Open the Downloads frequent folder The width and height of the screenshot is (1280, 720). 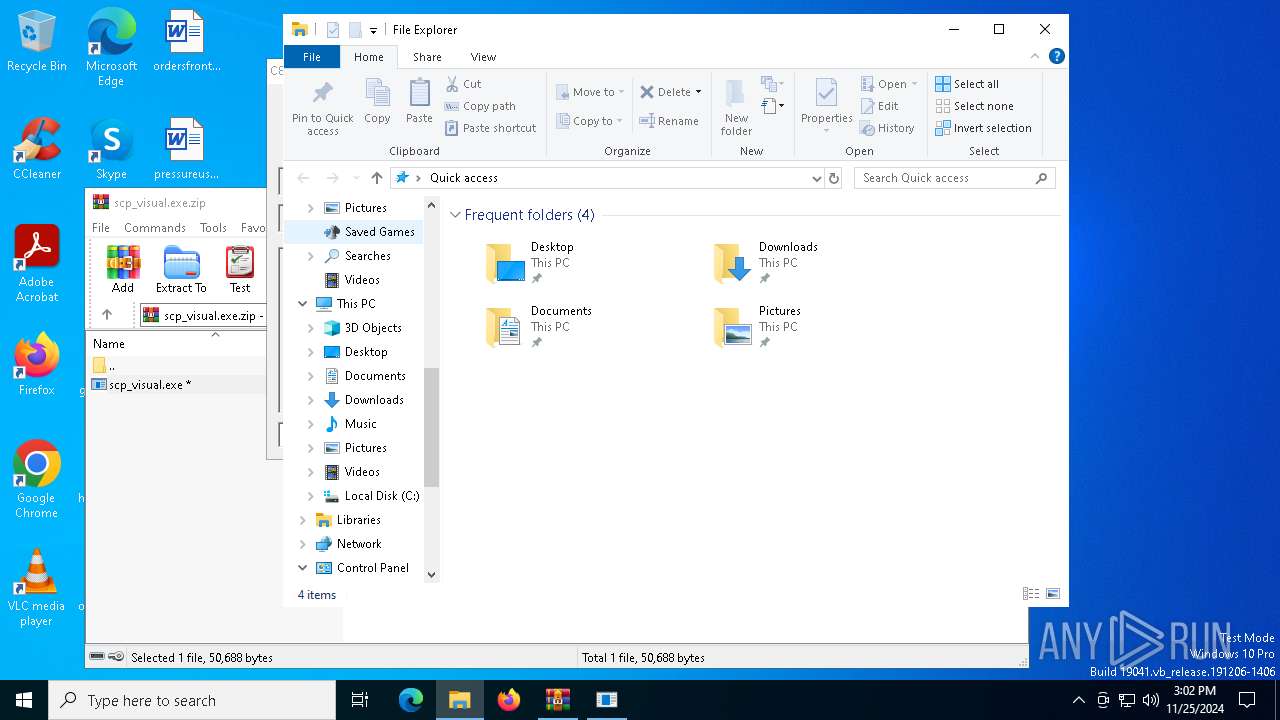(x=765, y=263)
